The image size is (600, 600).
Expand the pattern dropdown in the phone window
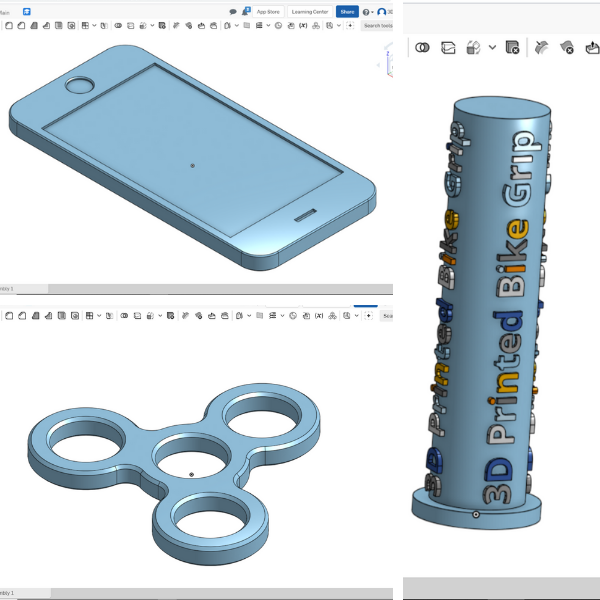tap(94, 26)
